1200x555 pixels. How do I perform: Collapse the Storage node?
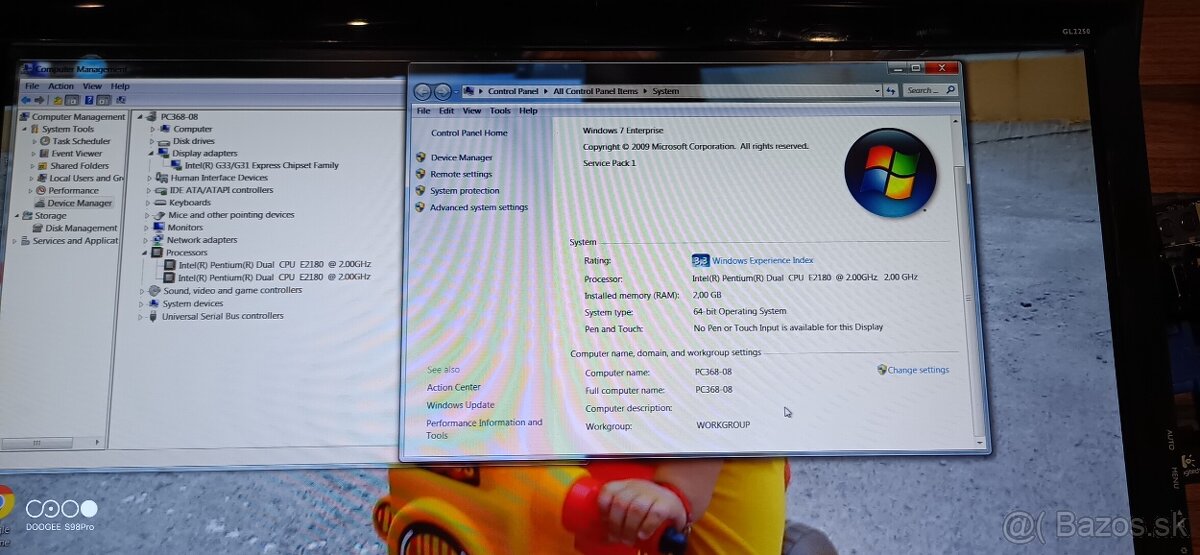tap(16, 215)
